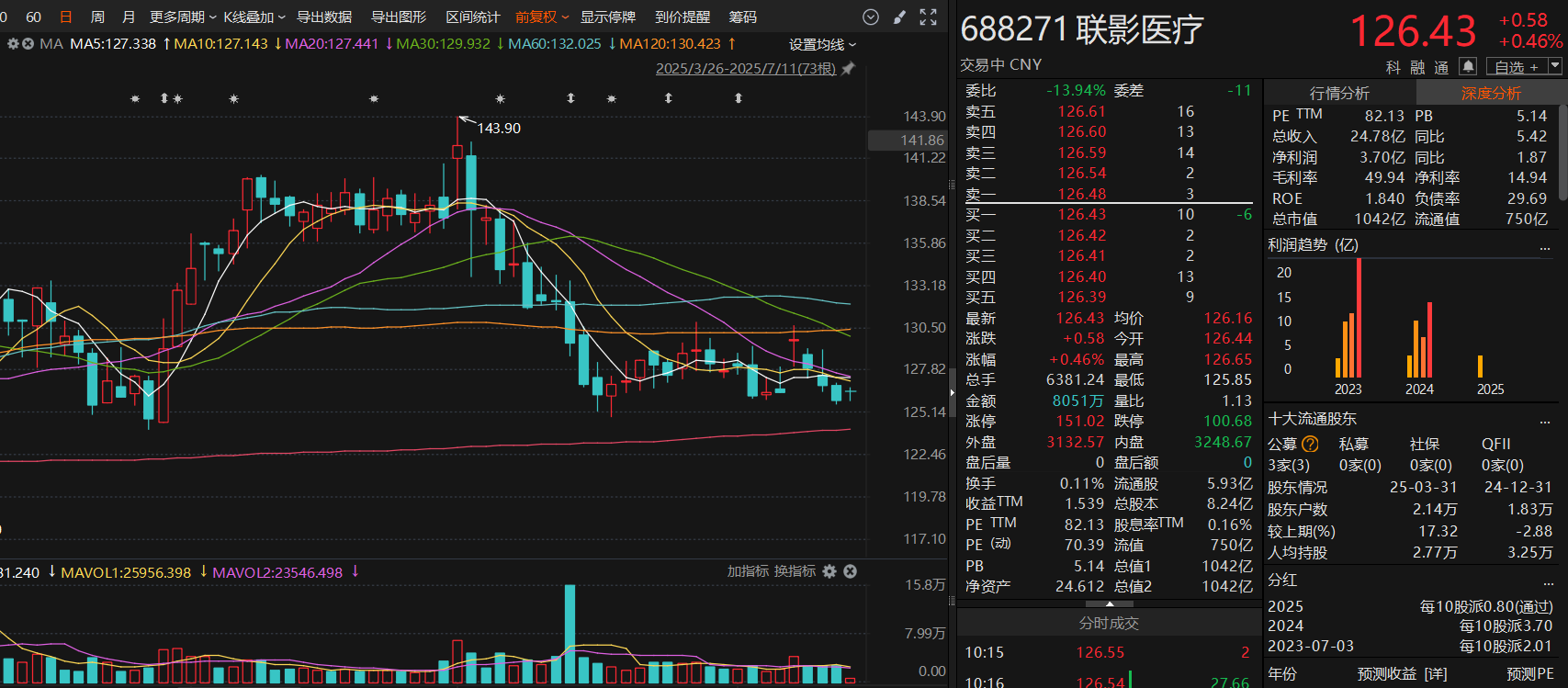Open 分时成交 trades header
Screen dimensions: 1568x688
1109,624
